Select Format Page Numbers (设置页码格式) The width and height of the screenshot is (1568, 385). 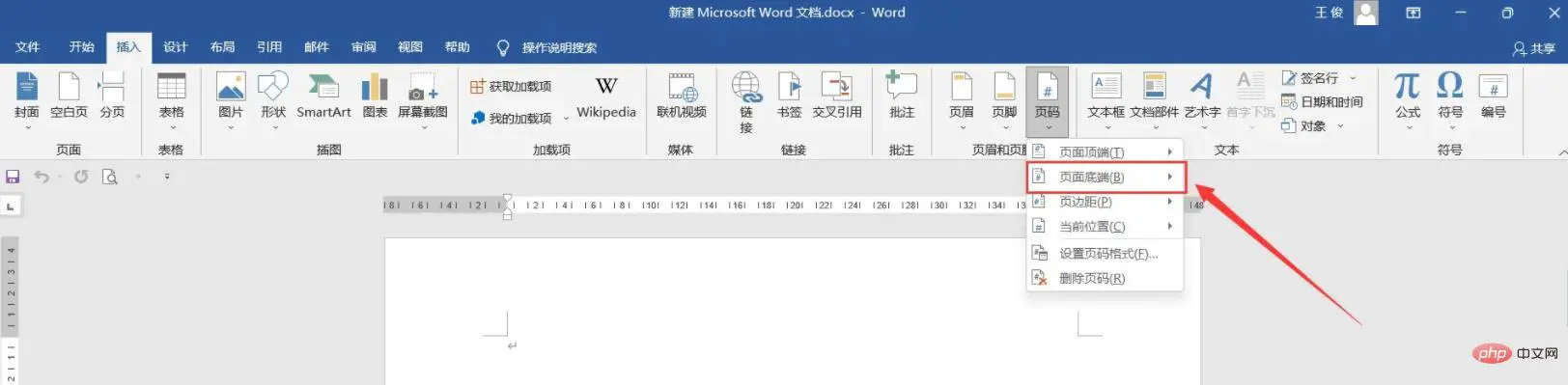[1105, 254]
